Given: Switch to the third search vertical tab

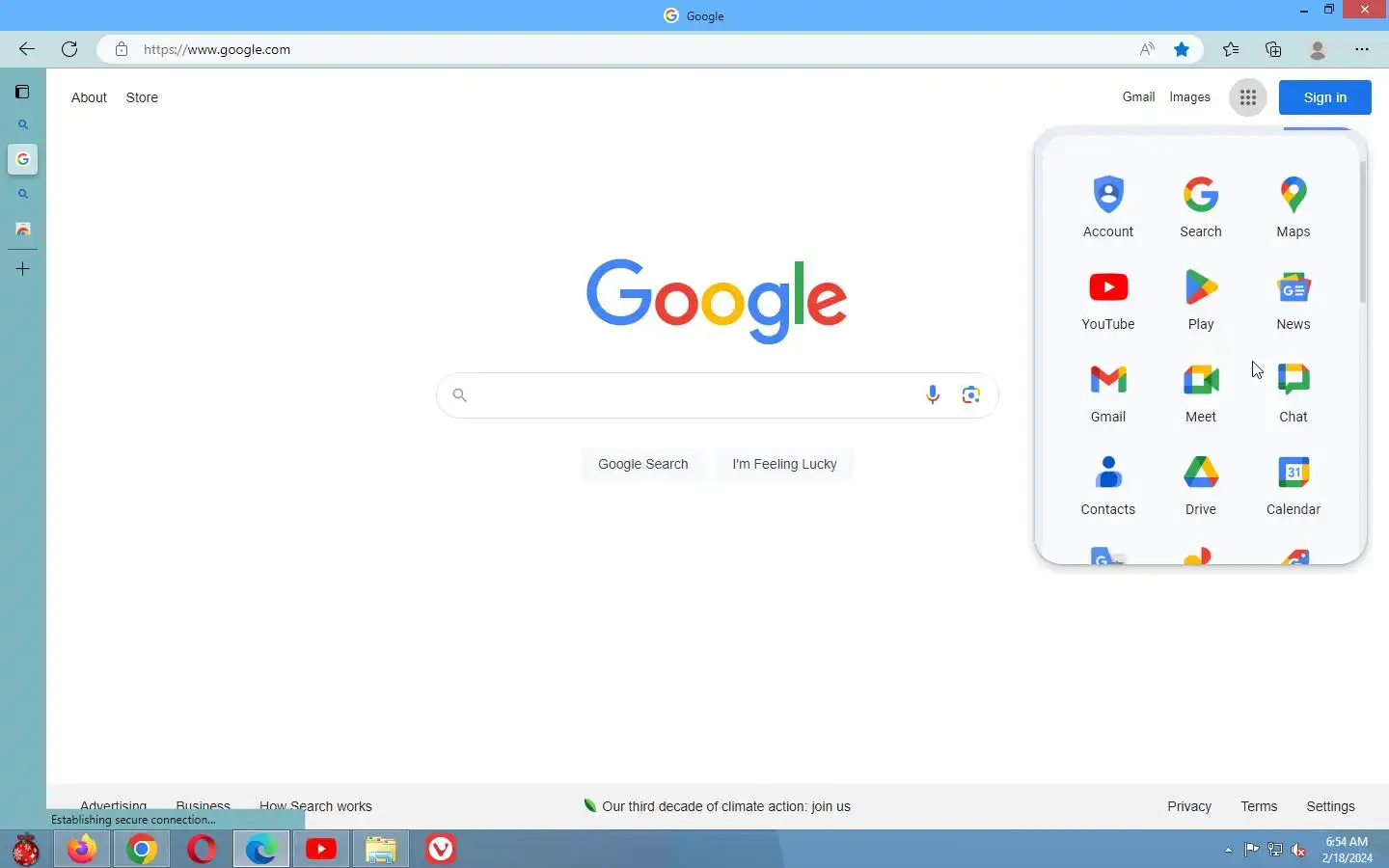Looking at the screenshot, I should (22, 194).
